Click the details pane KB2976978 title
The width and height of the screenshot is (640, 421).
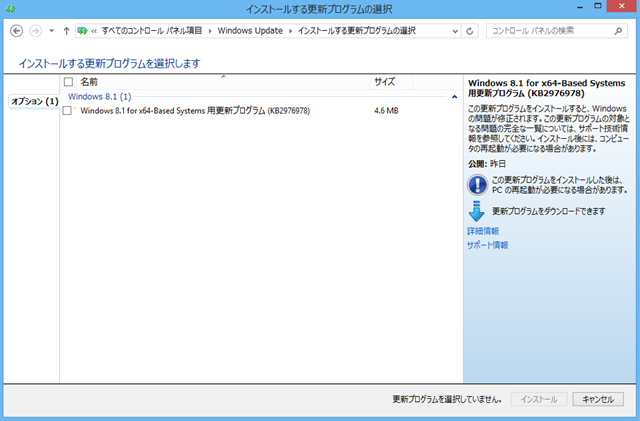pyautogui.click(x=547, y=88)
